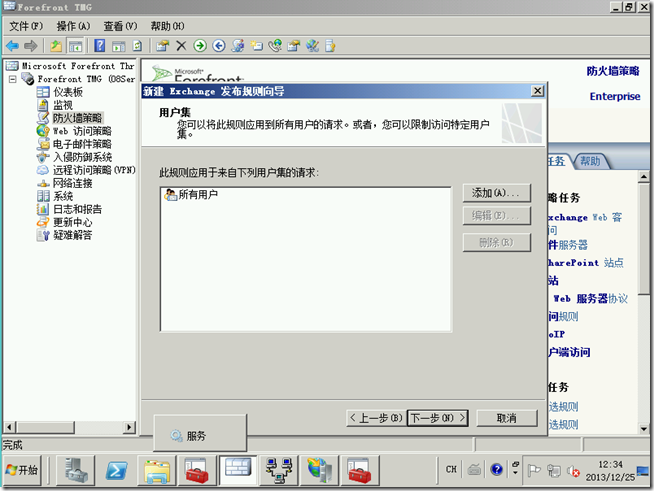Click the firewall brick-wall taskbar icon

[x=238, y=470]
